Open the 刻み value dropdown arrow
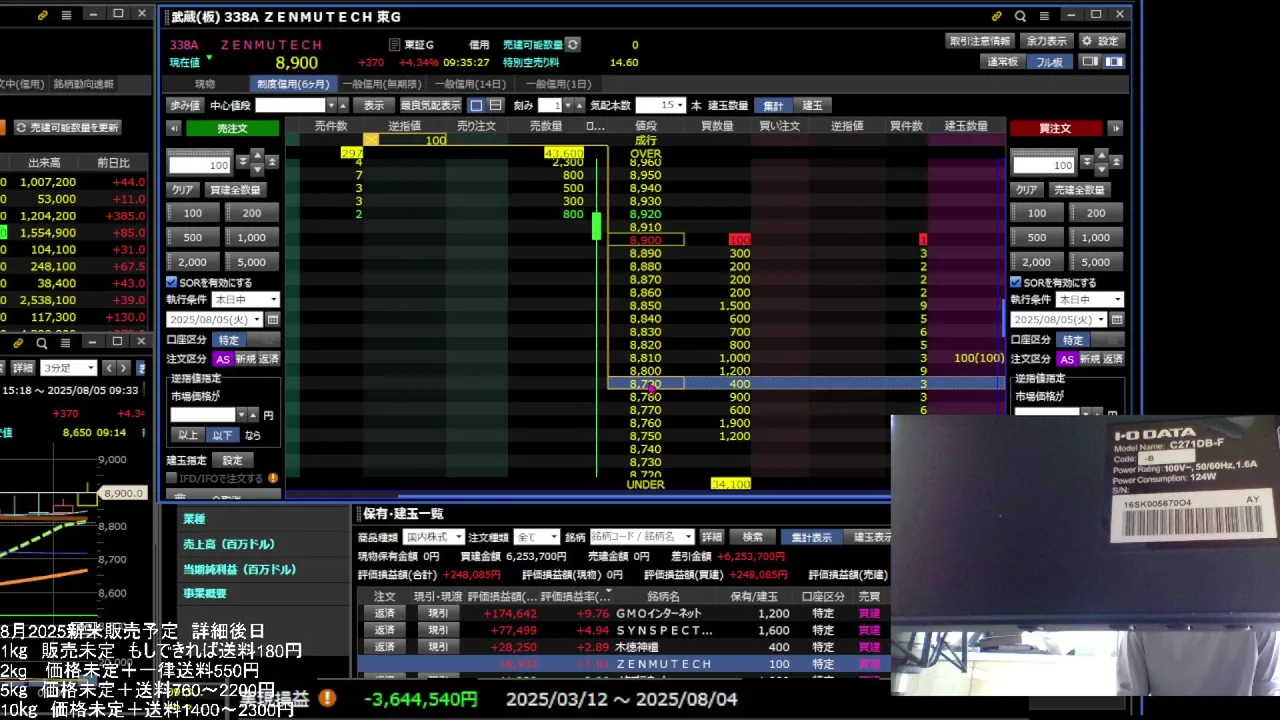 568,105
